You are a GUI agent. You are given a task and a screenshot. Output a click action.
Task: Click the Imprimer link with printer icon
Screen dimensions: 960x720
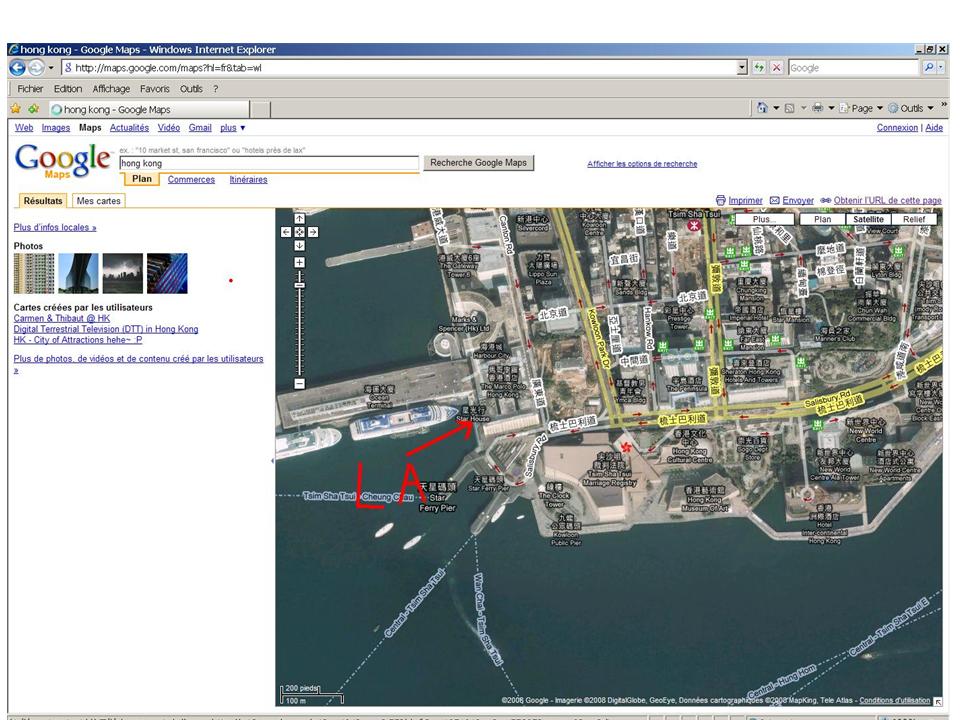pyautogui.click(x=739, y=200)
